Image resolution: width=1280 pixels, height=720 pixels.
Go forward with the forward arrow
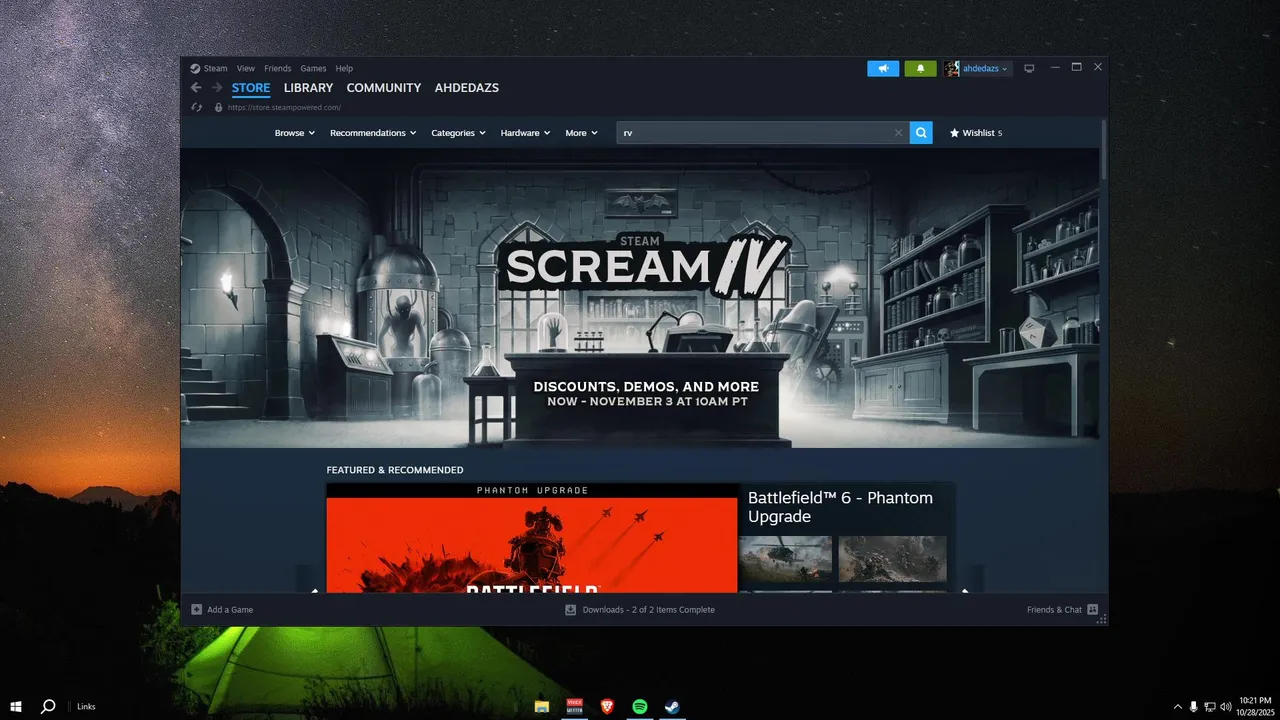[217, 88]
